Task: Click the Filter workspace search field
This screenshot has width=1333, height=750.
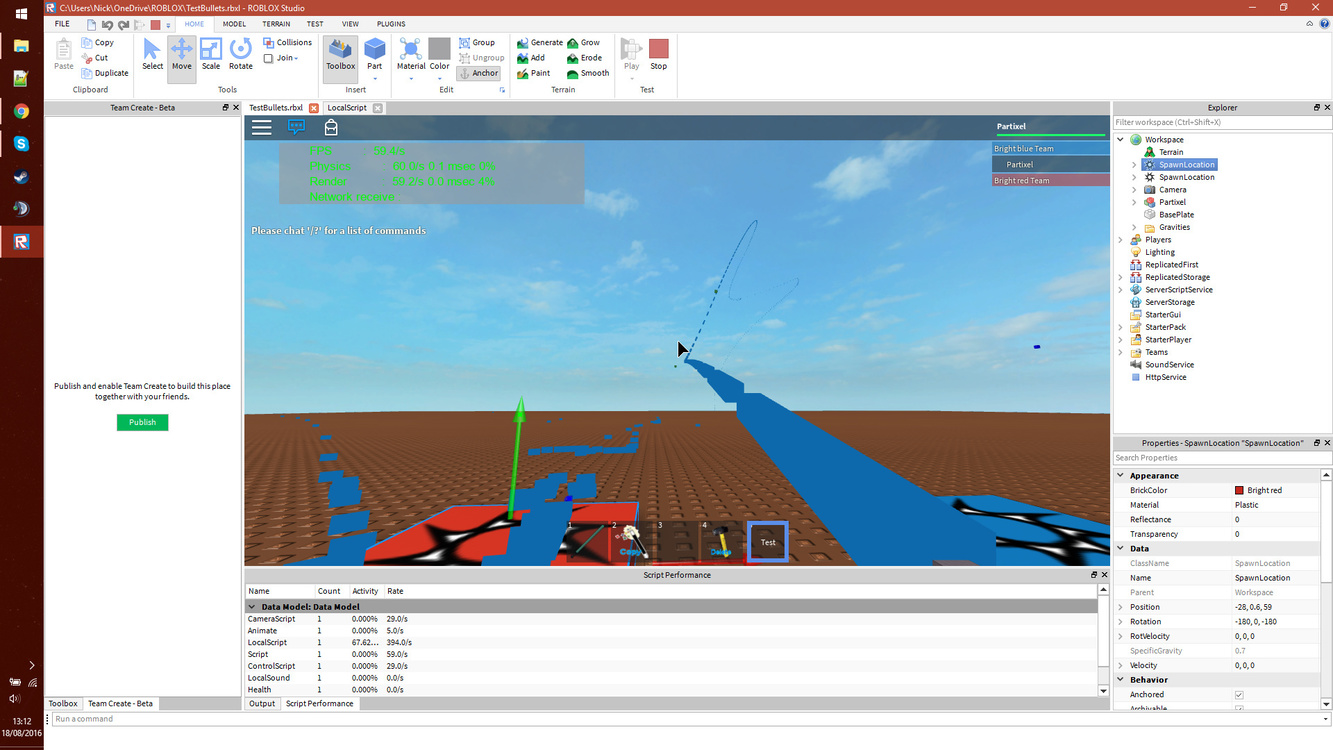Action: (1222, 122)
